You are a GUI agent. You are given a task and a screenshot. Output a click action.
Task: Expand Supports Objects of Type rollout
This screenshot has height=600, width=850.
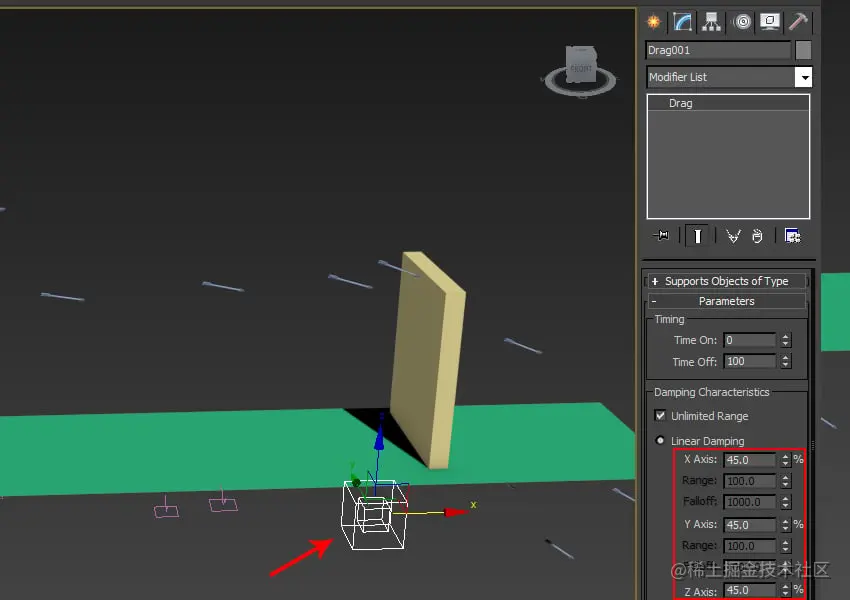coord(726,281)
